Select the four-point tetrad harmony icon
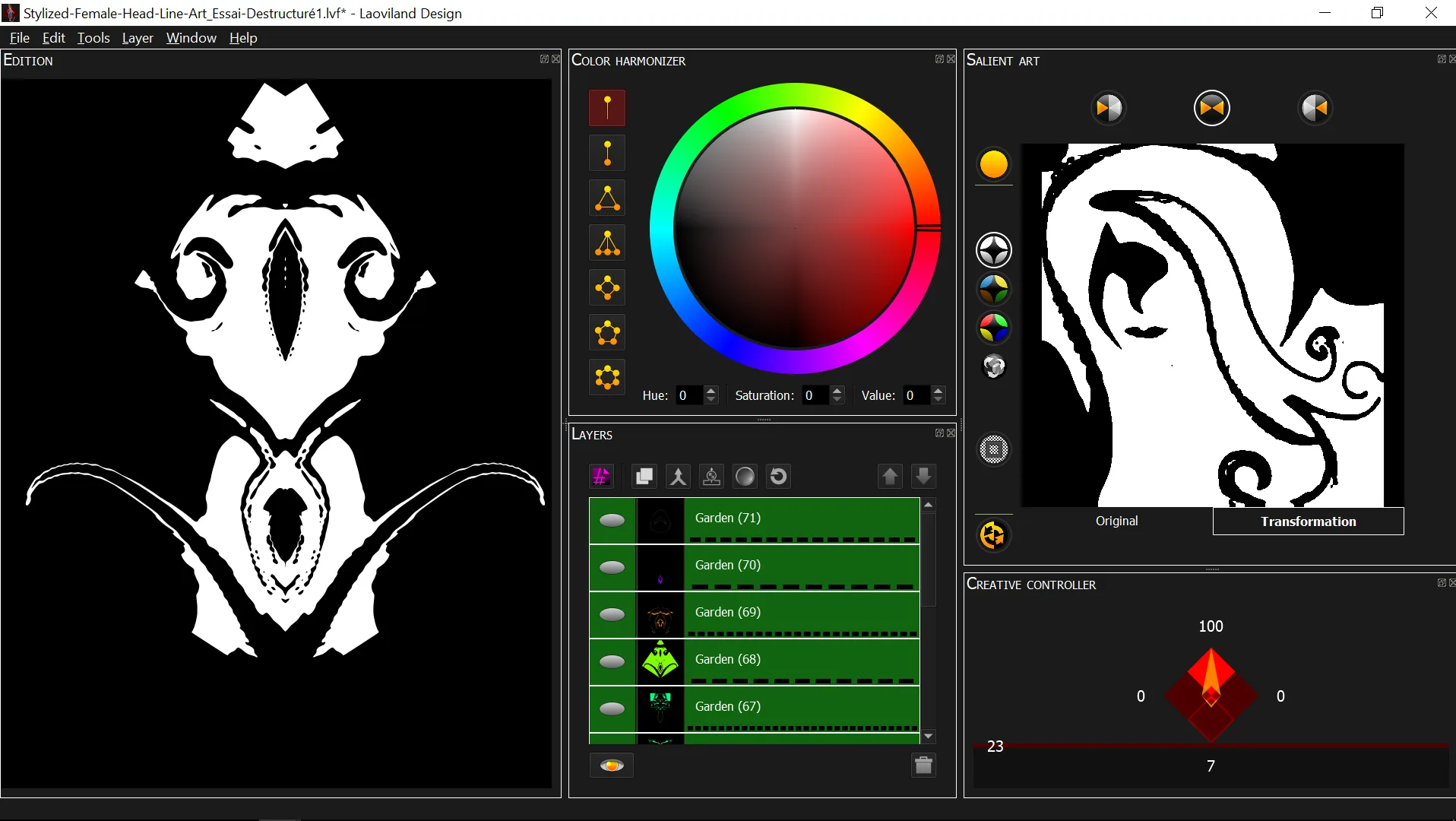The image size is (1456, 821). click(x=607, y=287)
